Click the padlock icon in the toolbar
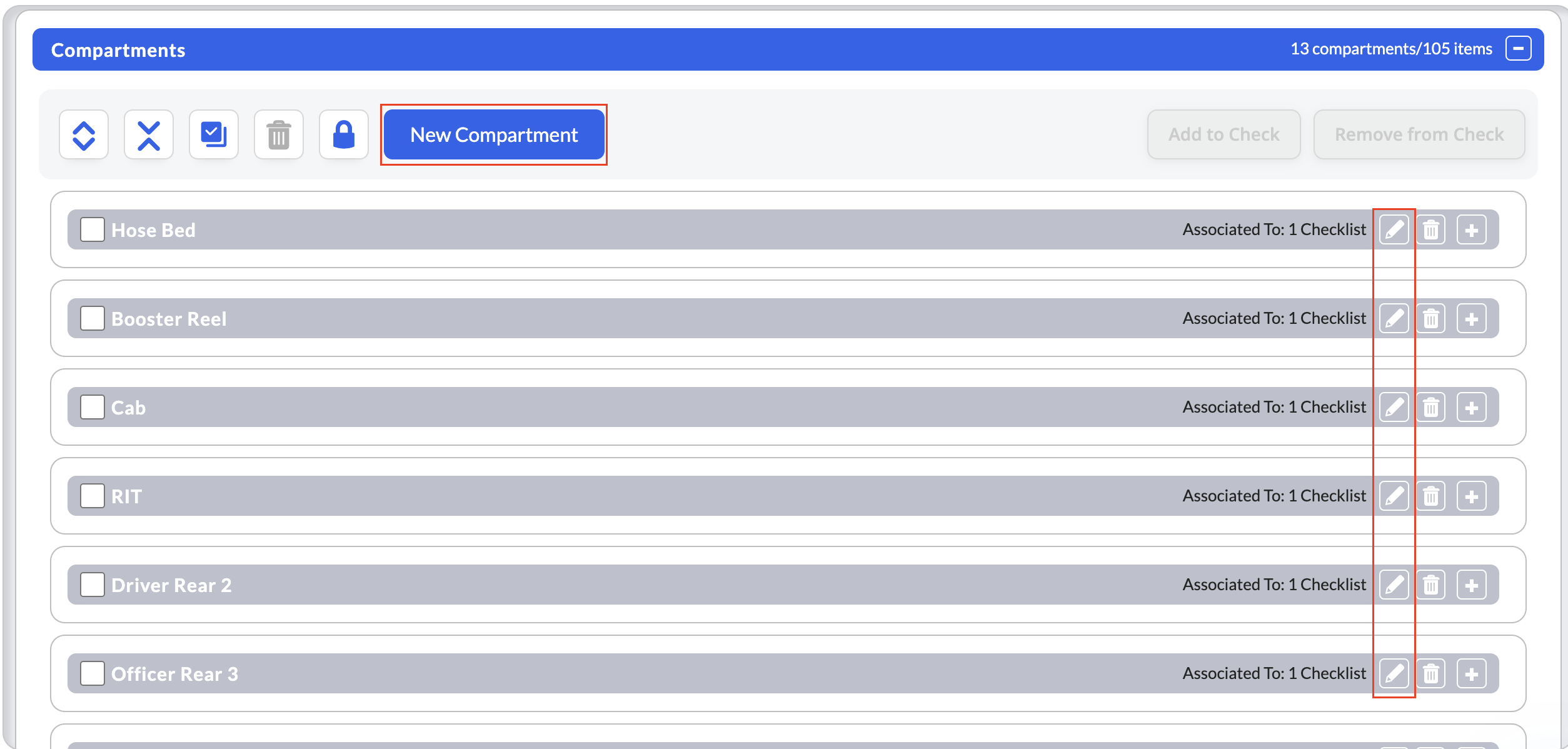This screenshot has width=1568, height=749. (344, 135)
